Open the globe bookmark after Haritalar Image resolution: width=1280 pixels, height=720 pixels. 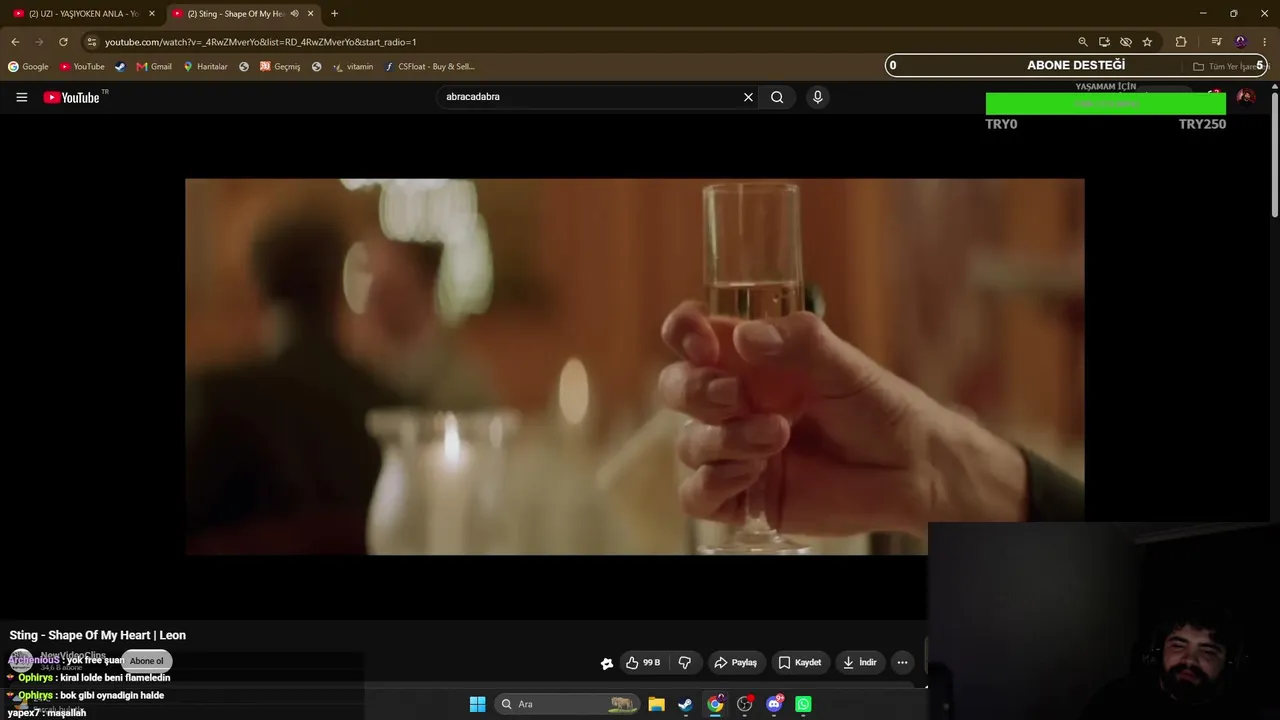pos(244,67)
